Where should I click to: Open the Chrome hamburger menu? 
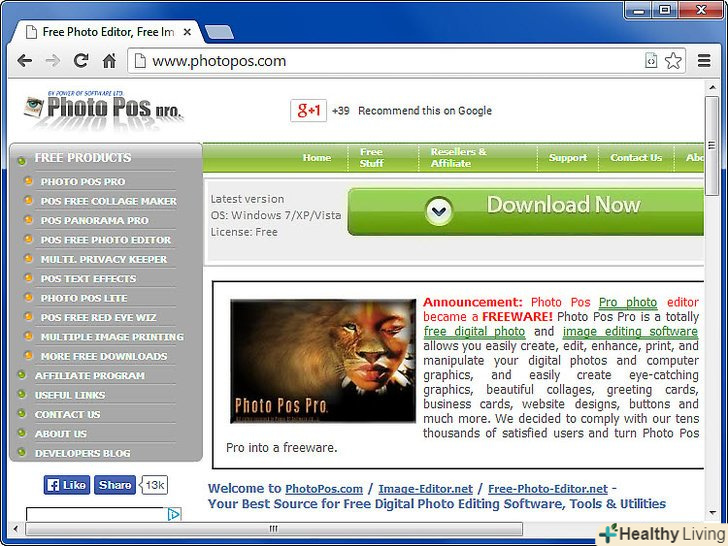point(704,60)
